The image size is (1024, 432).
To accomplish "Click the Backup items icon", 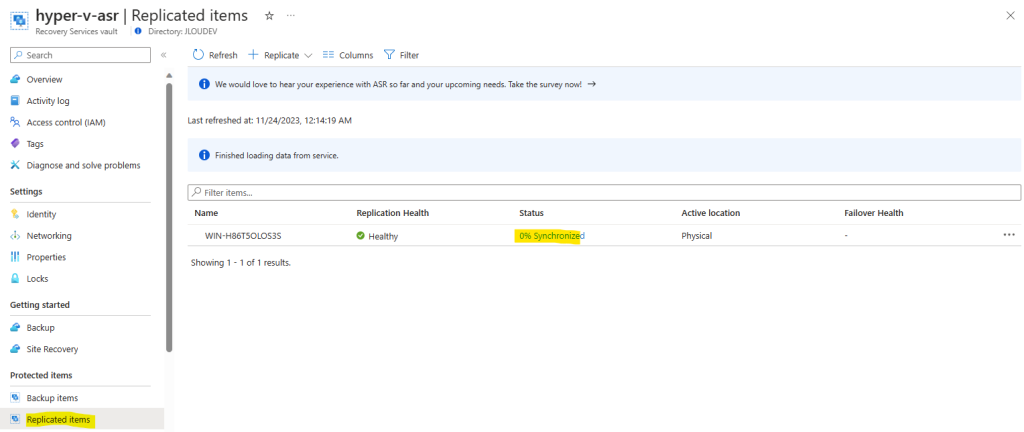I will pos(16,398).
